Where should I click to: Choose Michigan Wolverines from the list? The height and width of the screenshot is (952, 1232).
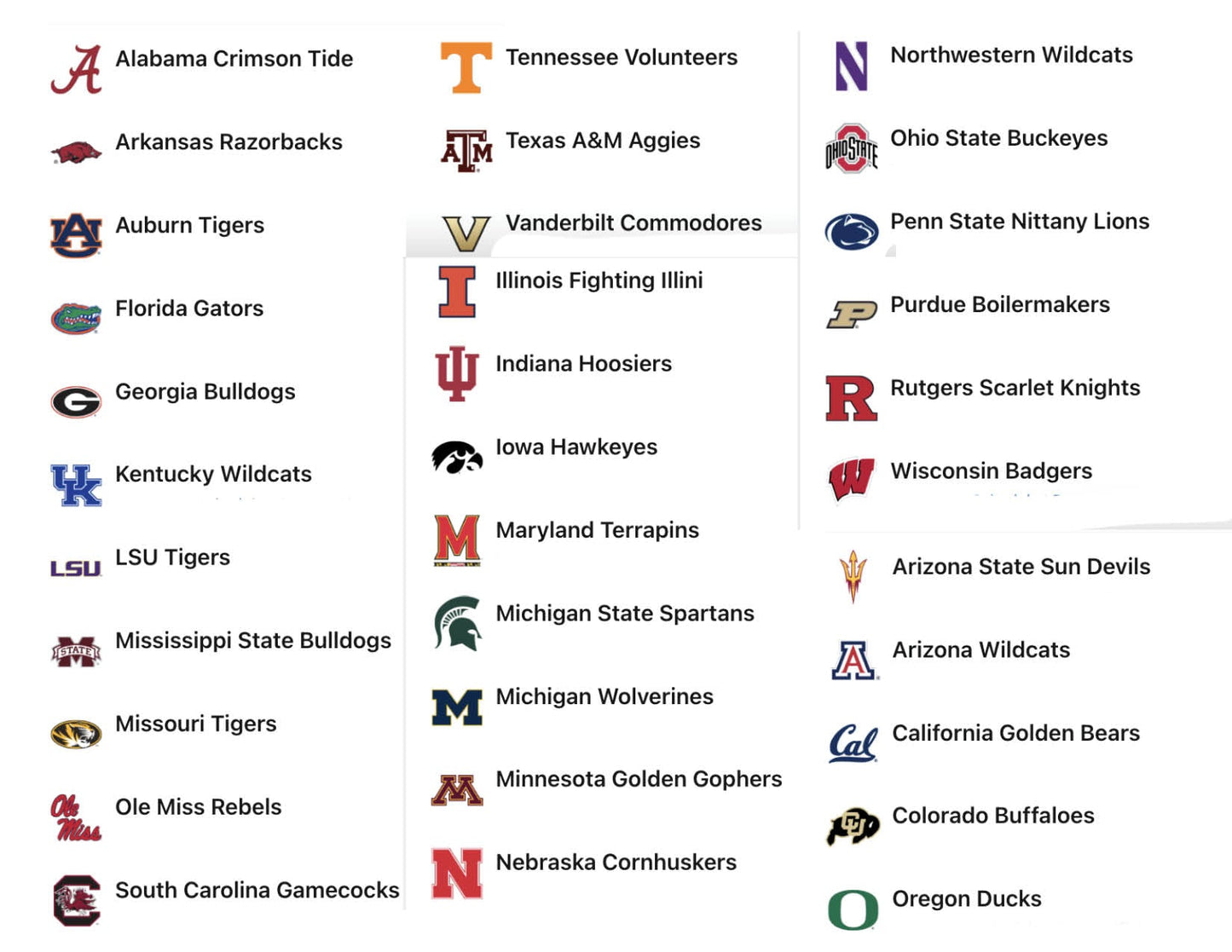(604, 697)
